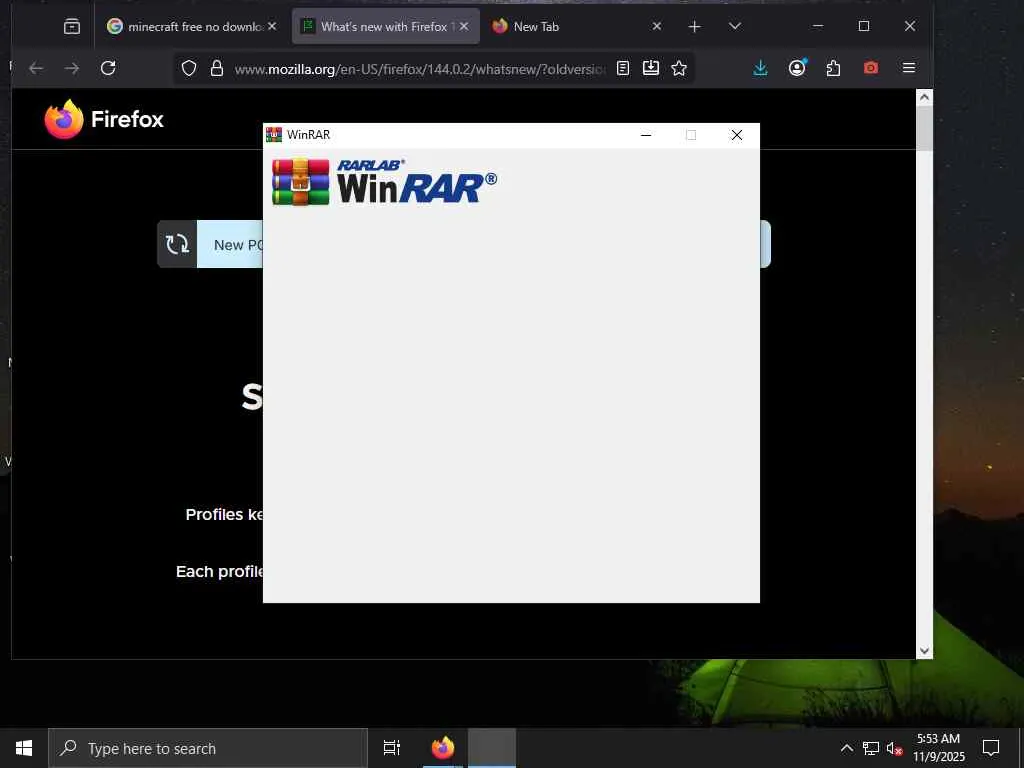
Task: Maximize the Firefox browser window
Action: tap(864, 26)
